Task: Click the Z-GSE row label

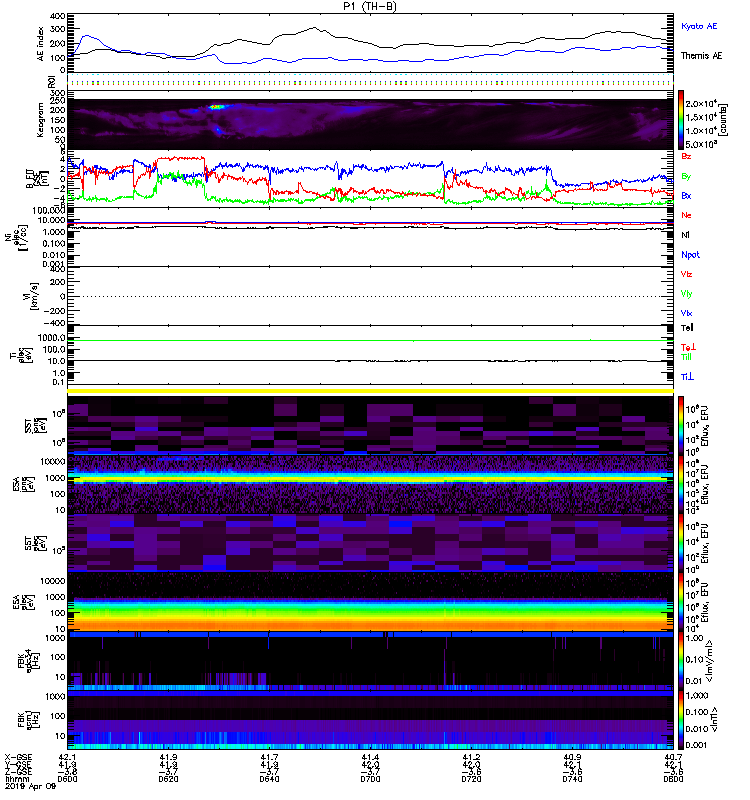Action: tap(18, 772)
